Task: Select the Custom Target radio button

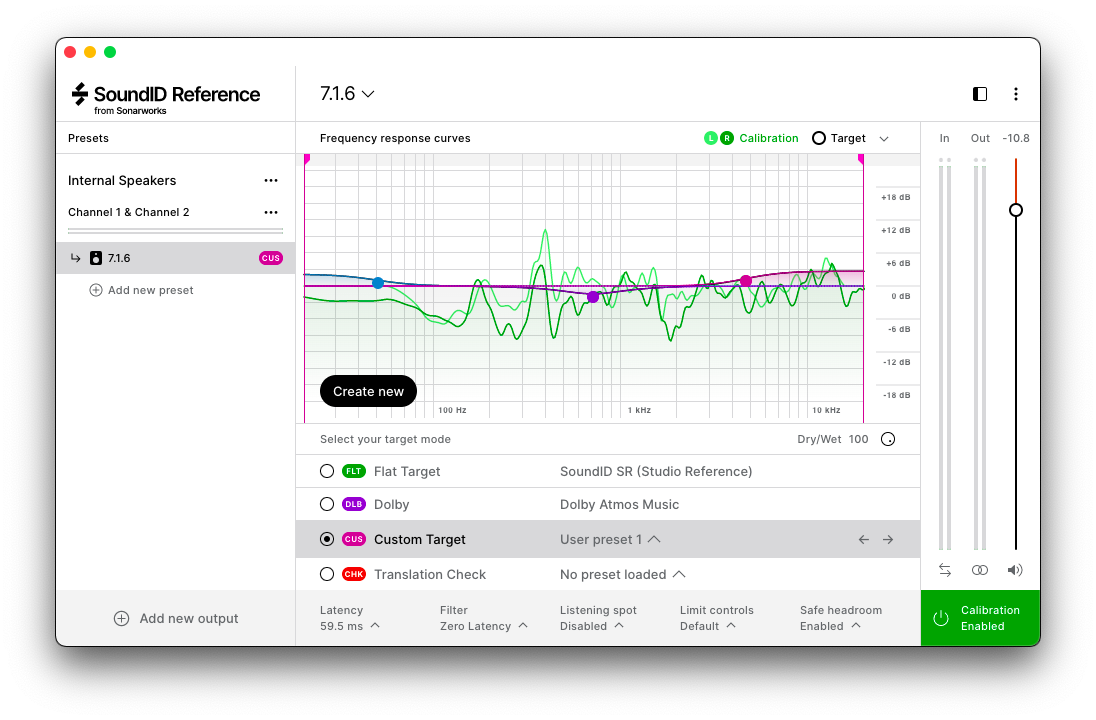Action: coord(326,539)
